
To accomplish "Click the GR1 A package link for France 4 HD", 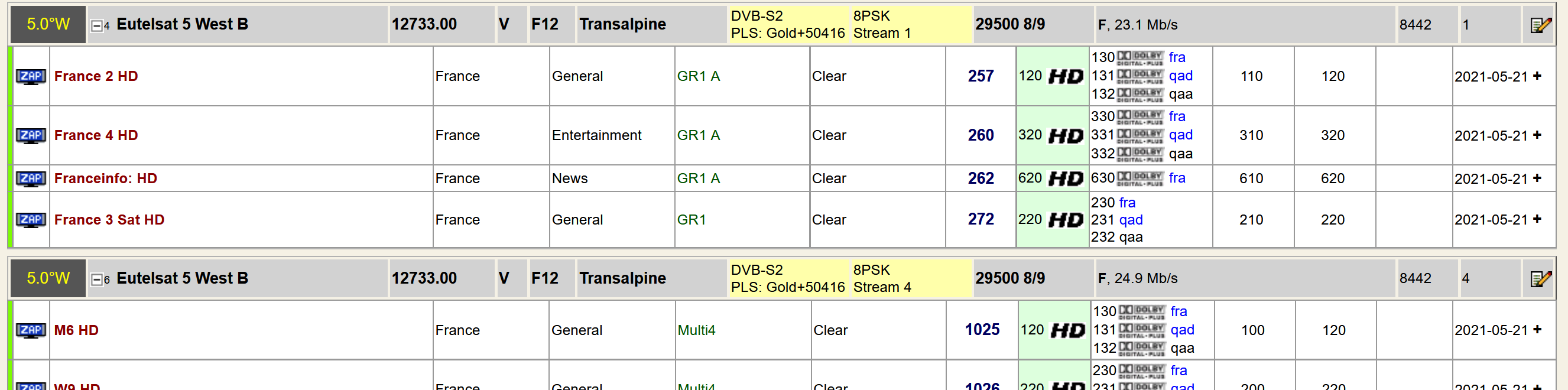I will click(x=698, y=136).
